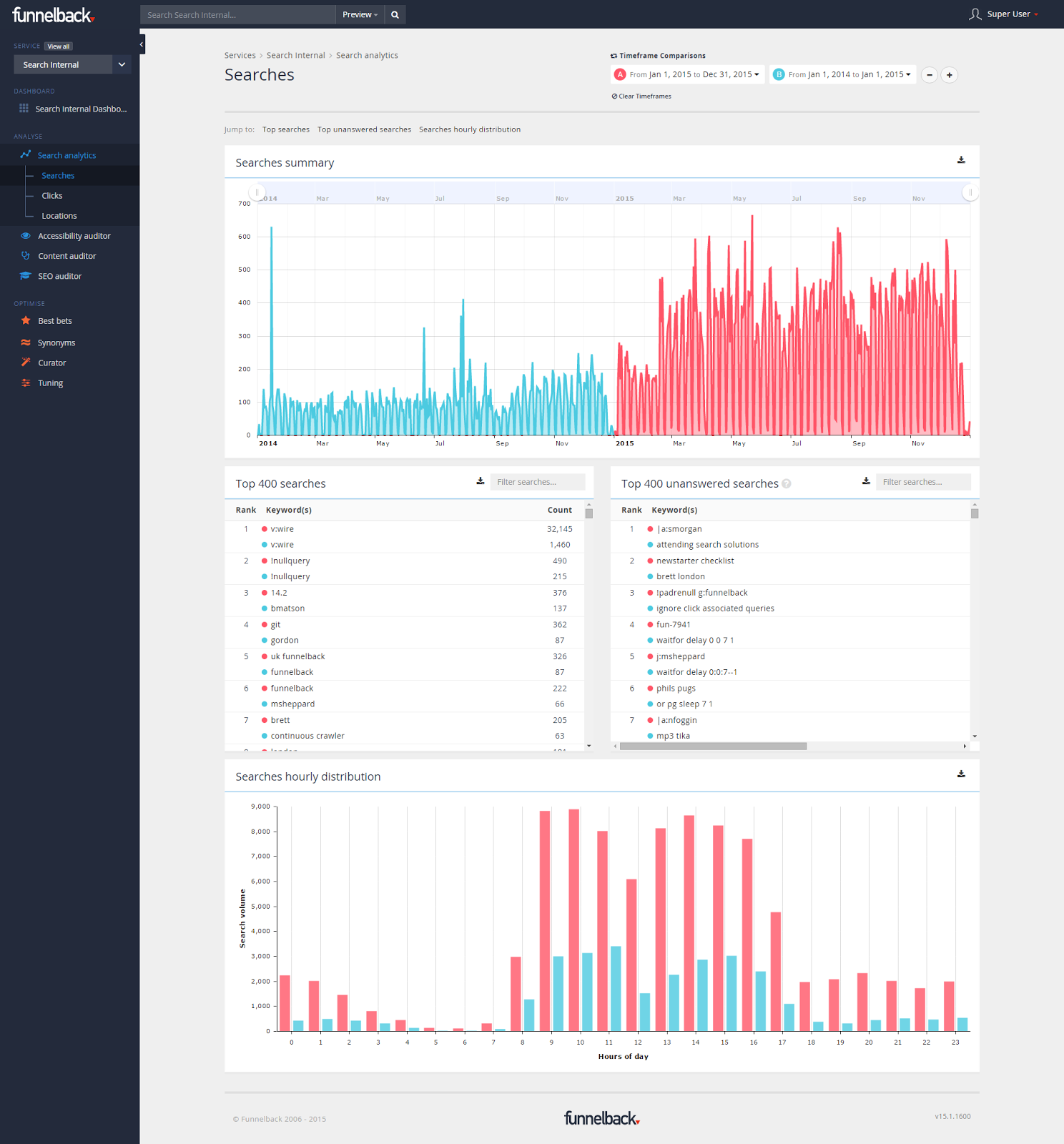Open Search Internal Dashboard

tap(81, 109)
